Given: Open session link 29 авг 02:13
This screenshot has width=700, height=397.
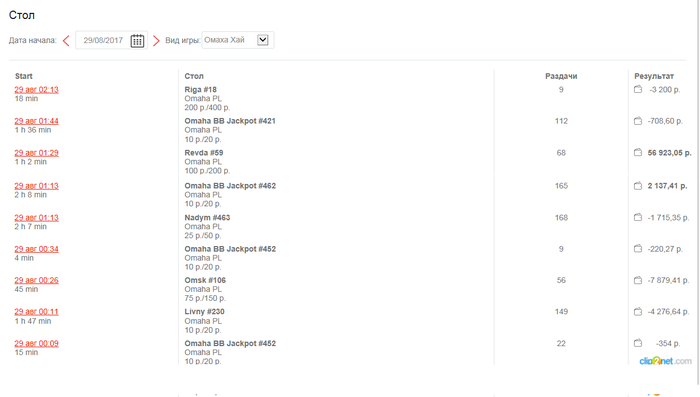Looking at the screenshot, I should (36, 90).
